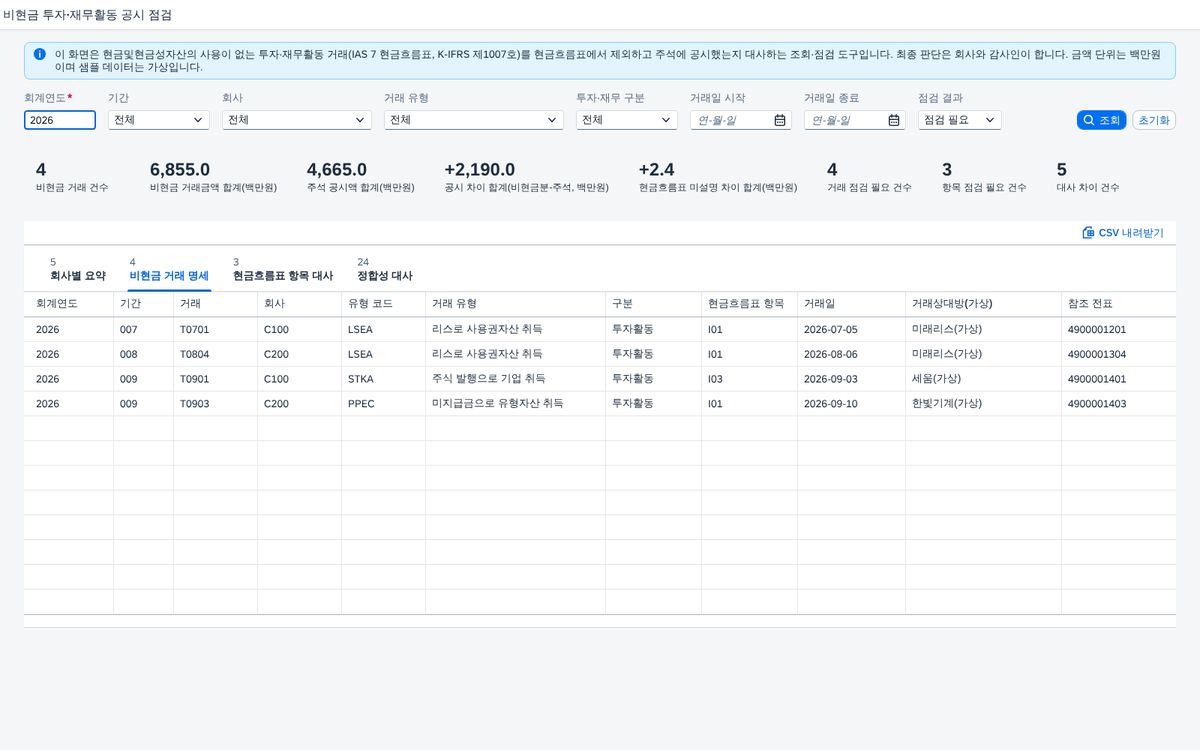Click the 회계연도 input field
This screenshot has height=750, width=1200.
click(x=60, y=120)
